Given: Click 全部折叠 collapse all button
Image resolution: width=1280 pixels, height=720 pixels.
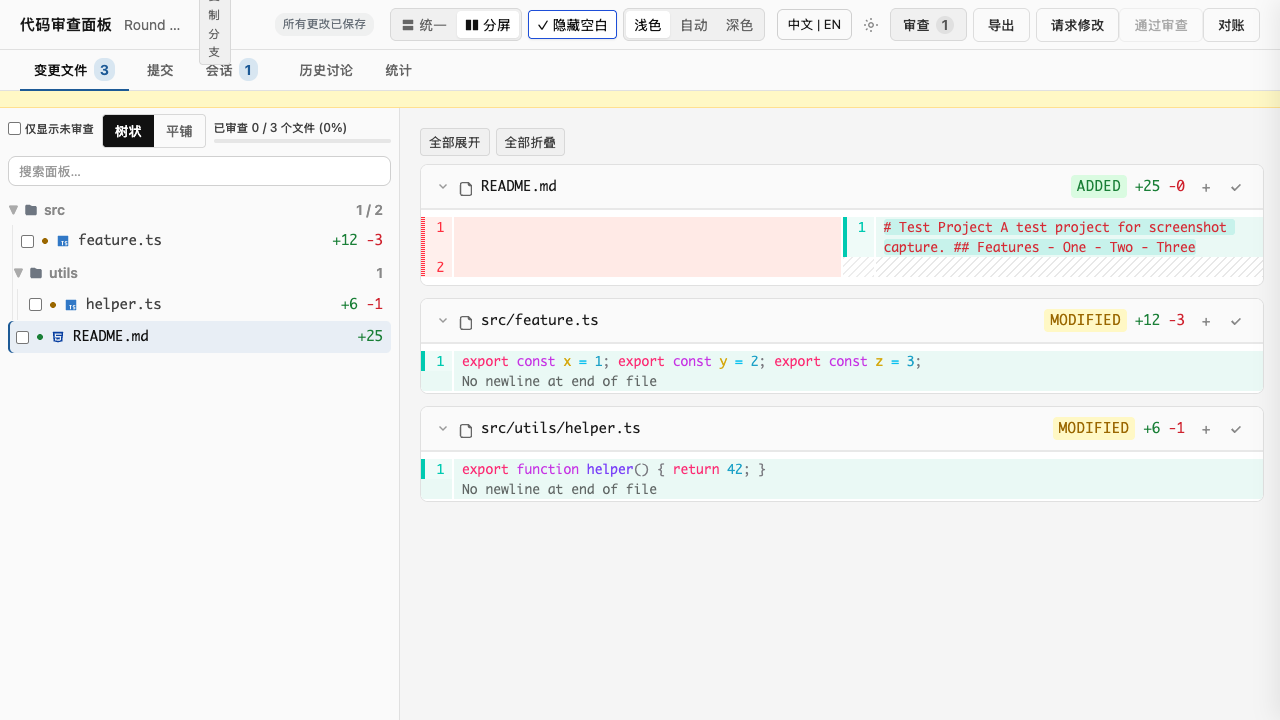Looking at the screenshot, I should coord(530,143).
